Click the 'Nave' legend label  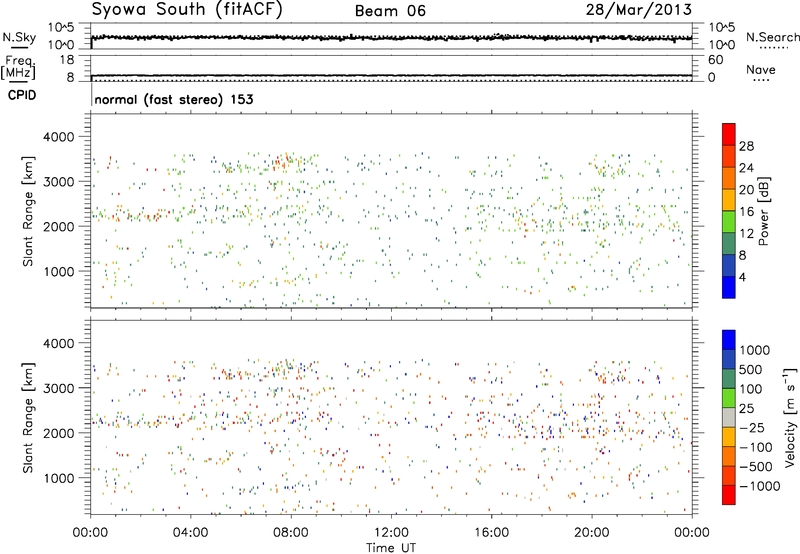(x=761, y=69)
